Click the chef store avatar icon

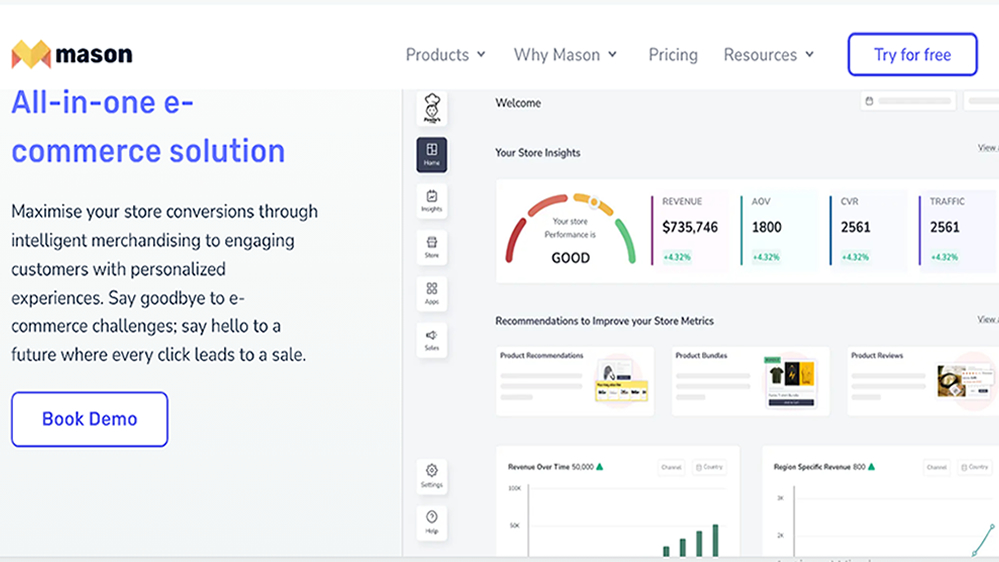coord(432,108)
